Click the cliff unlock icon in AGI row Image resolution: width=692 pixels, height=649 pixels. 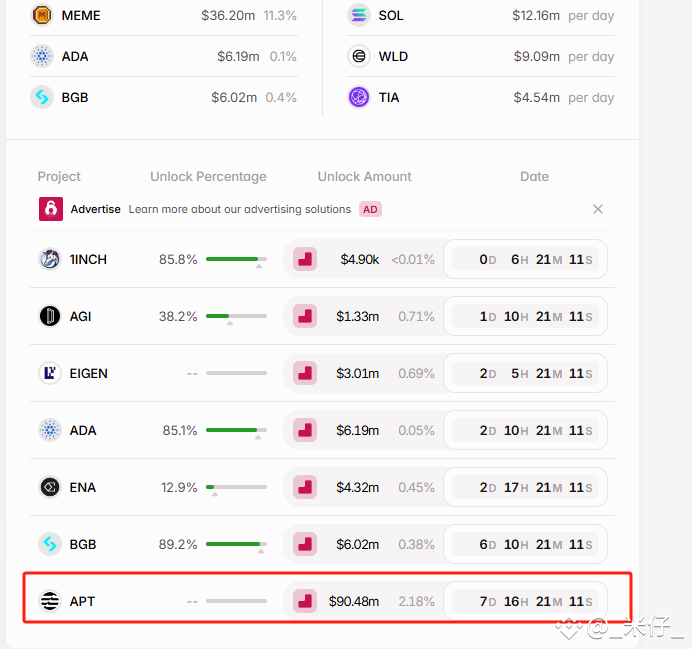(x=305, y=316)
